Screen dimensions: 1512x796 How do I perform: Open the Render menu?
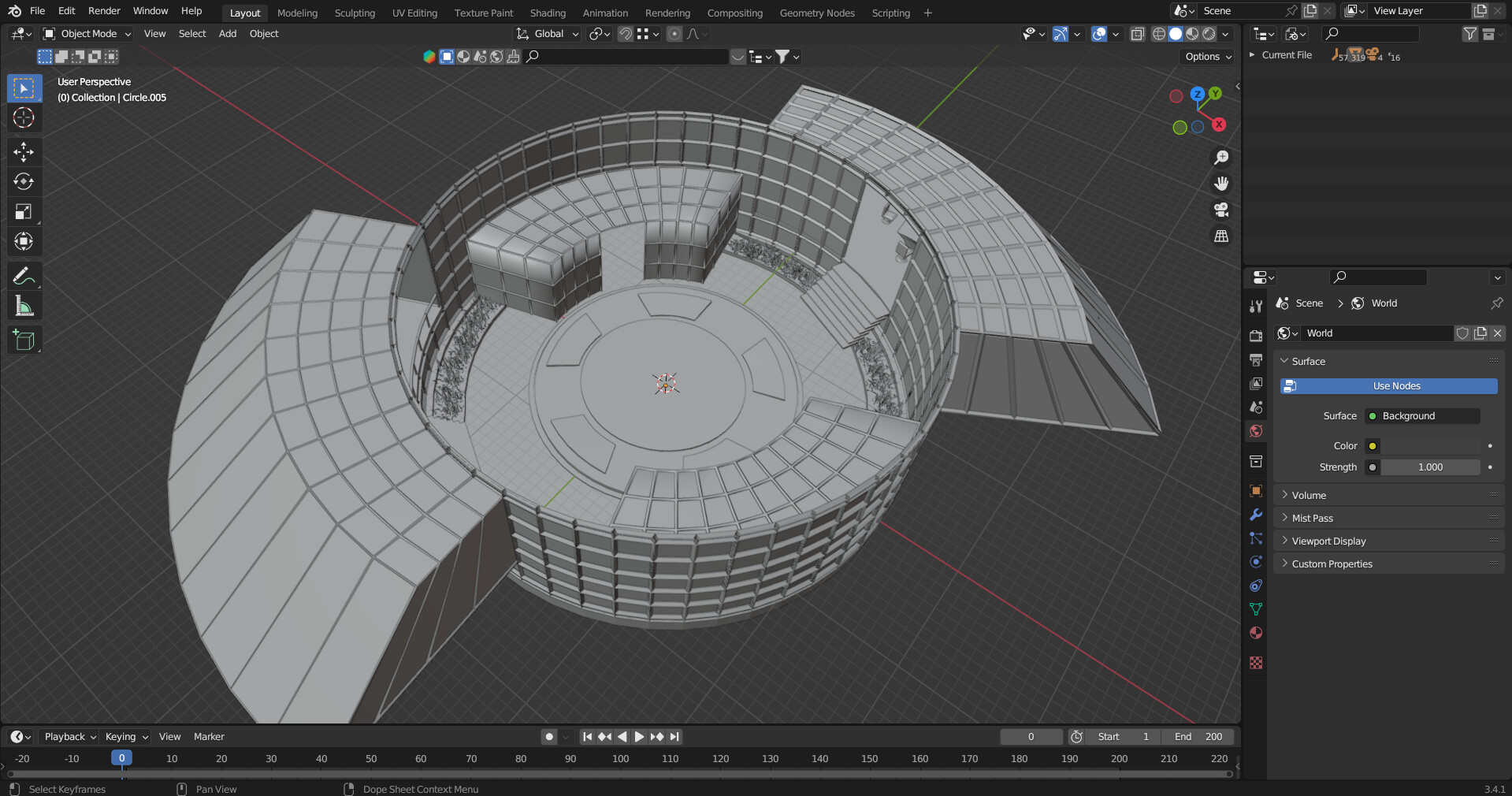tap(104, 11)
